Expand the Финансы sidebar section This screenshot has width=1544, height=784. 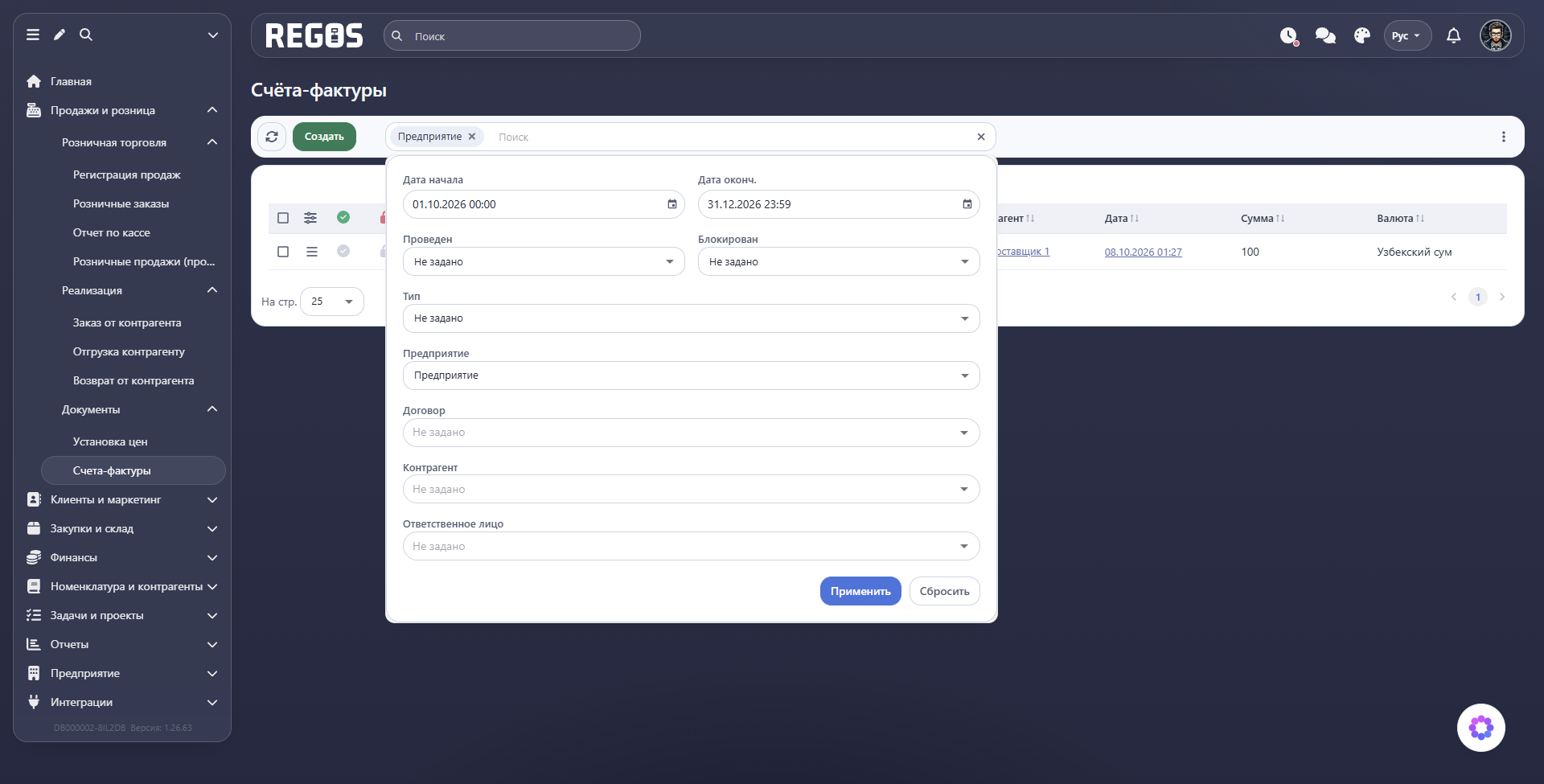pyautogui.click(x=122, y=557)
